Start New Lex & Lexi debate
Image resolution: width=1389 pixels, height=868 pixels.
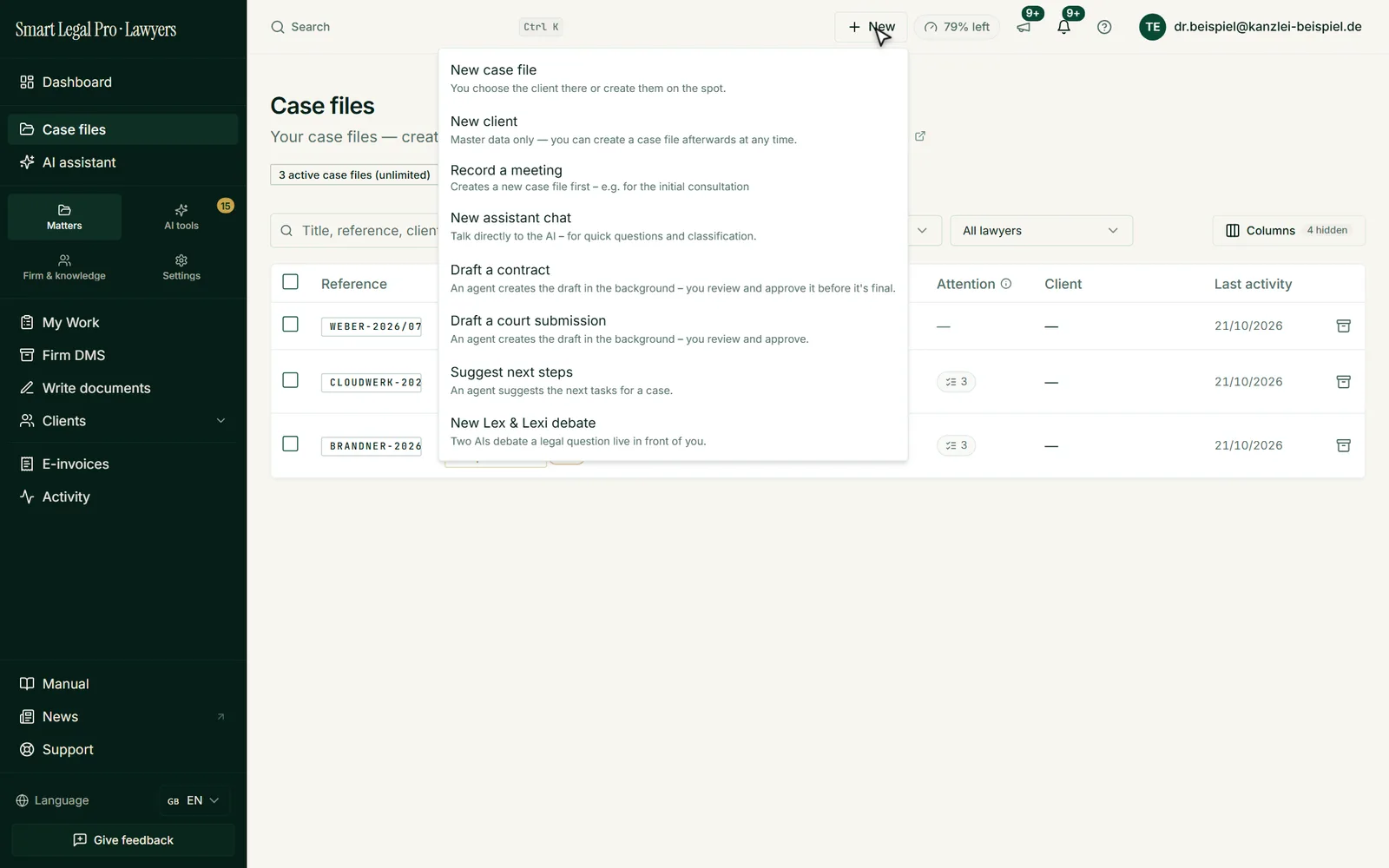tap(673, 431)
